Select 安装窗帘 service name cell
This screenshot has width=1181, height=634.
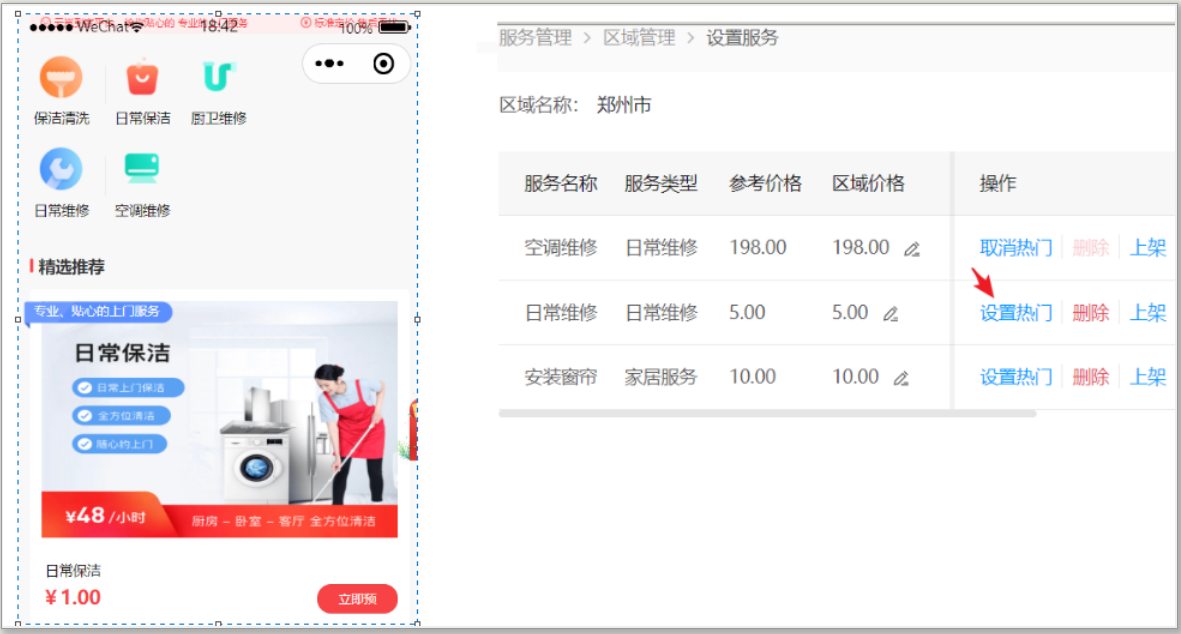tap(560, 376)
